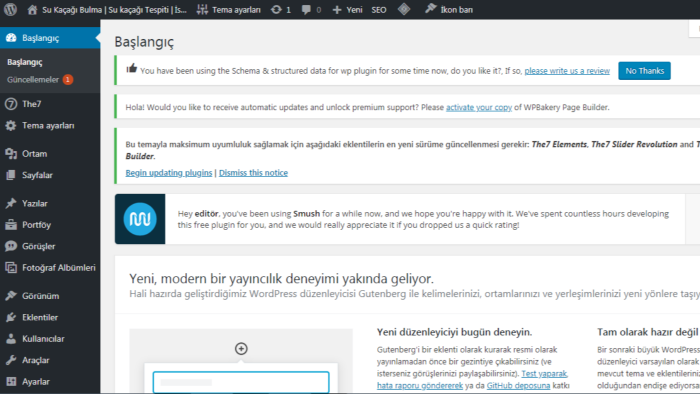Click the Ayarlar settings icon

click(11, 382)
